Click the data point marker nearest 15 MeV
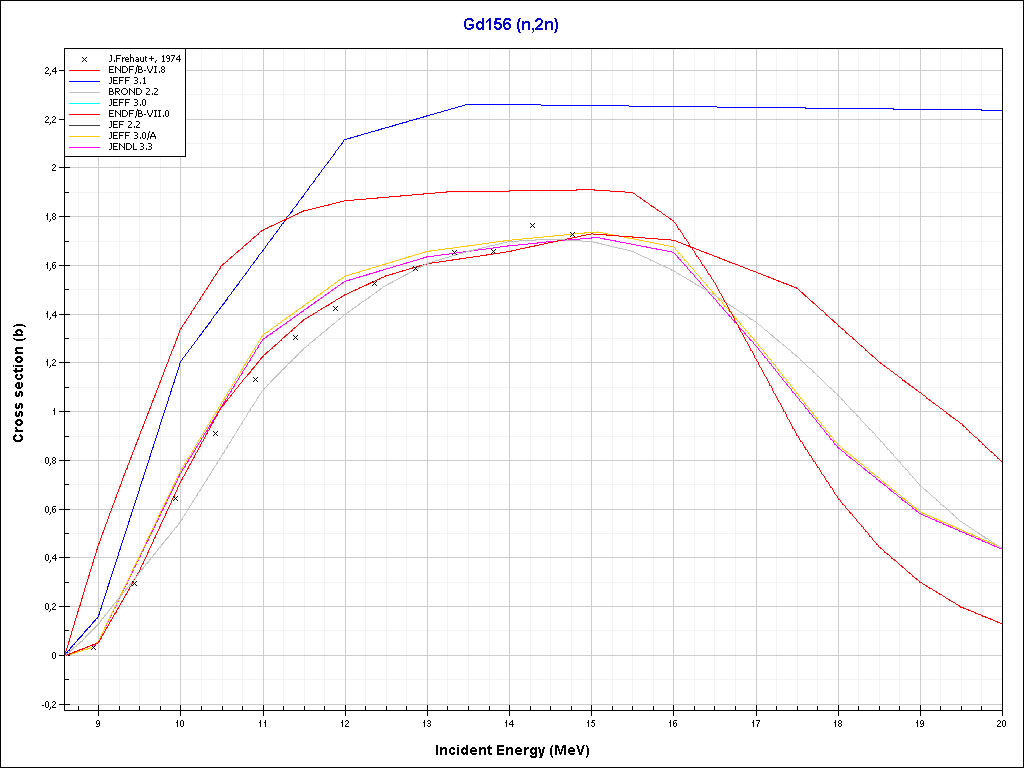This screenshot has width=1024, height=768. tap(572, 235)
